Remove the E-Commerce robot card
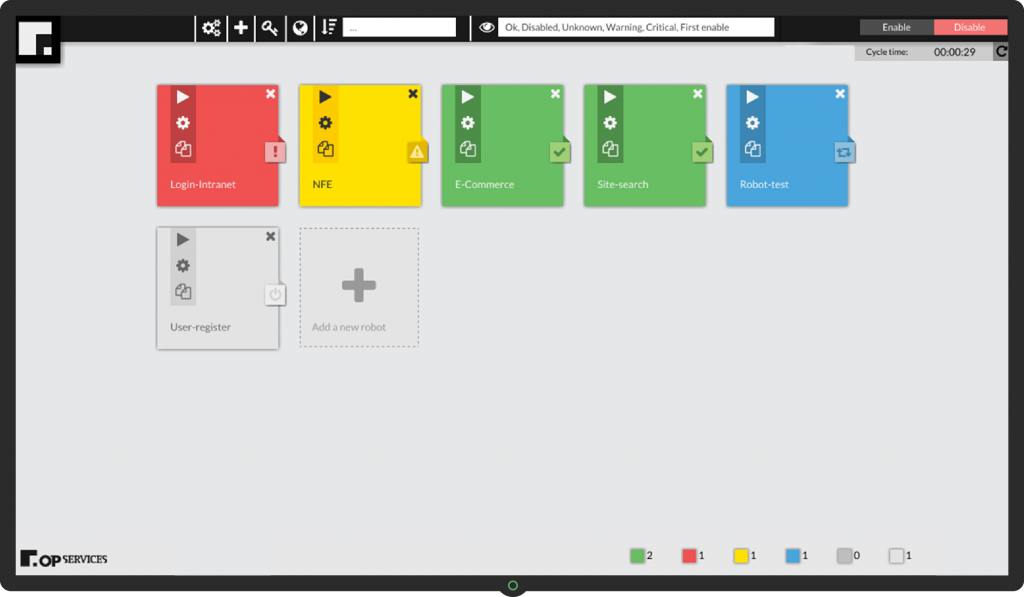The height and width of the screenshot is (597, 1024). (555, 94)
